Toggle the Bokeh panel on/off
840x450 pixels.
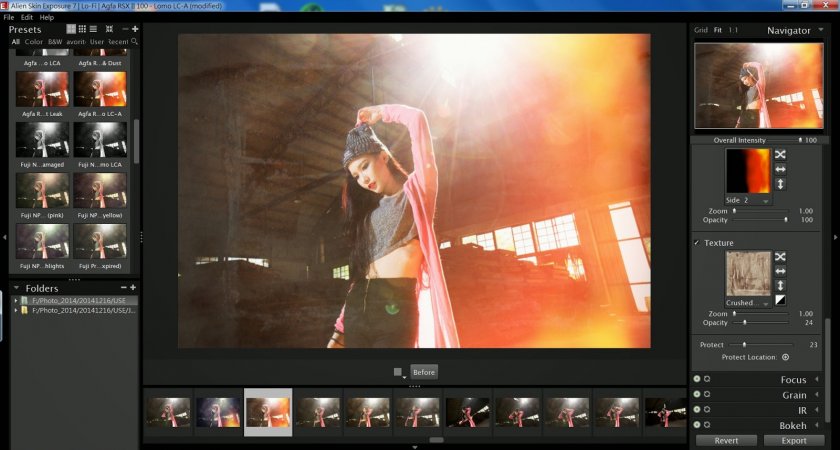696,425
